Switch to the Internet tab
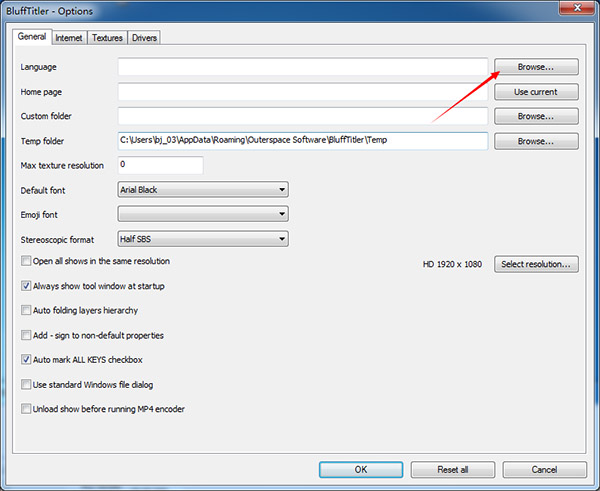Screen dimensions: 600x491 (69, 38)
